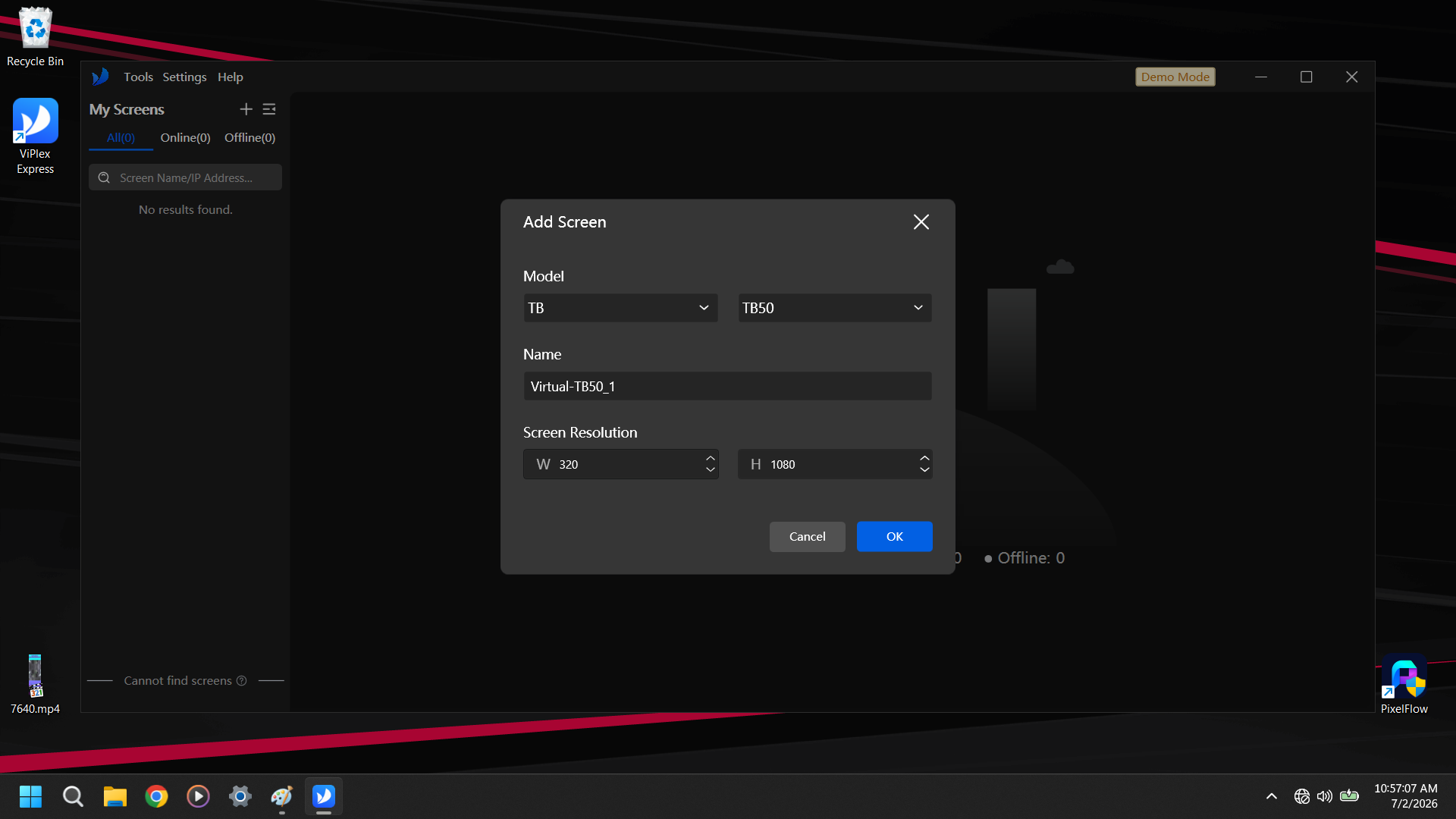This screenshot has width=1456, height=819.
Task: Click the Cancel button
Action: [807, 537]
